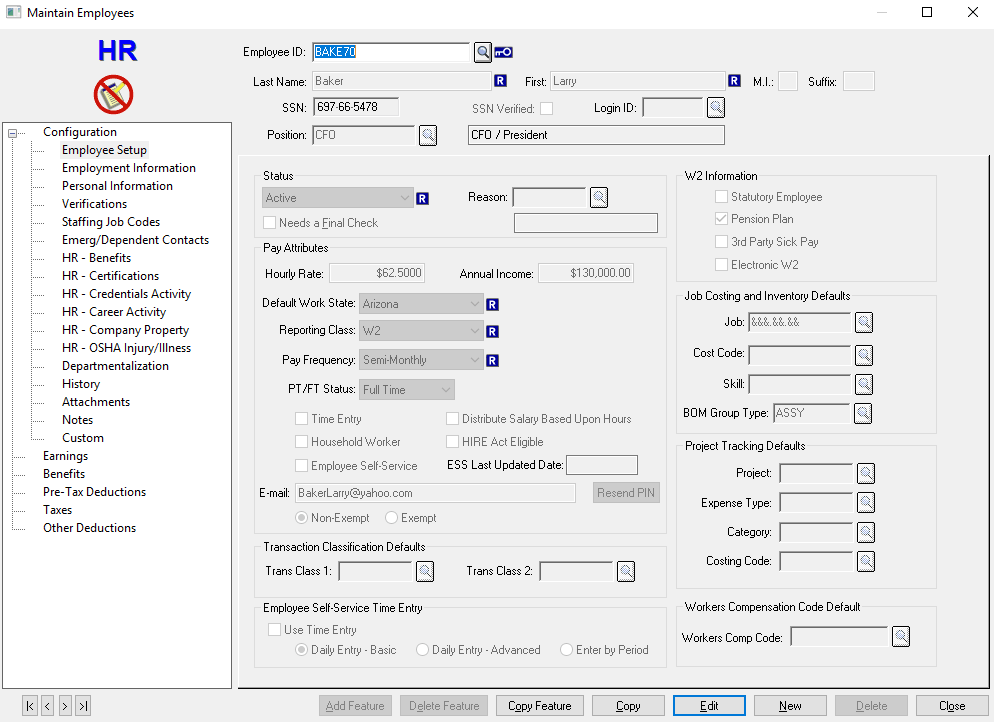
Task: Enable the Pension Plan checkbox
Action: click(x=722, y=219)
